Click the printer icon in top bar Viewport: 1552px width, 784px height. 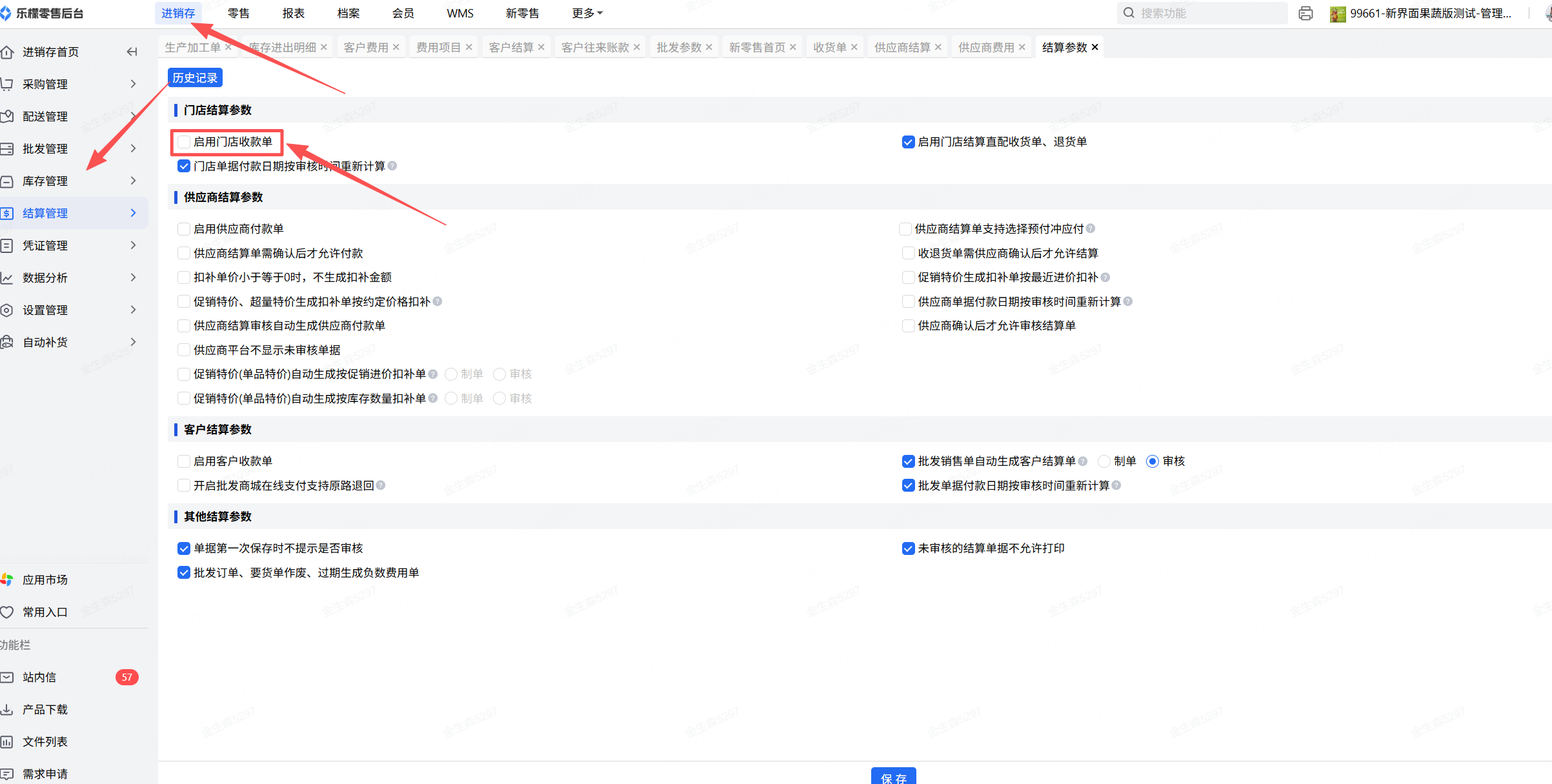pos(1305,13)
